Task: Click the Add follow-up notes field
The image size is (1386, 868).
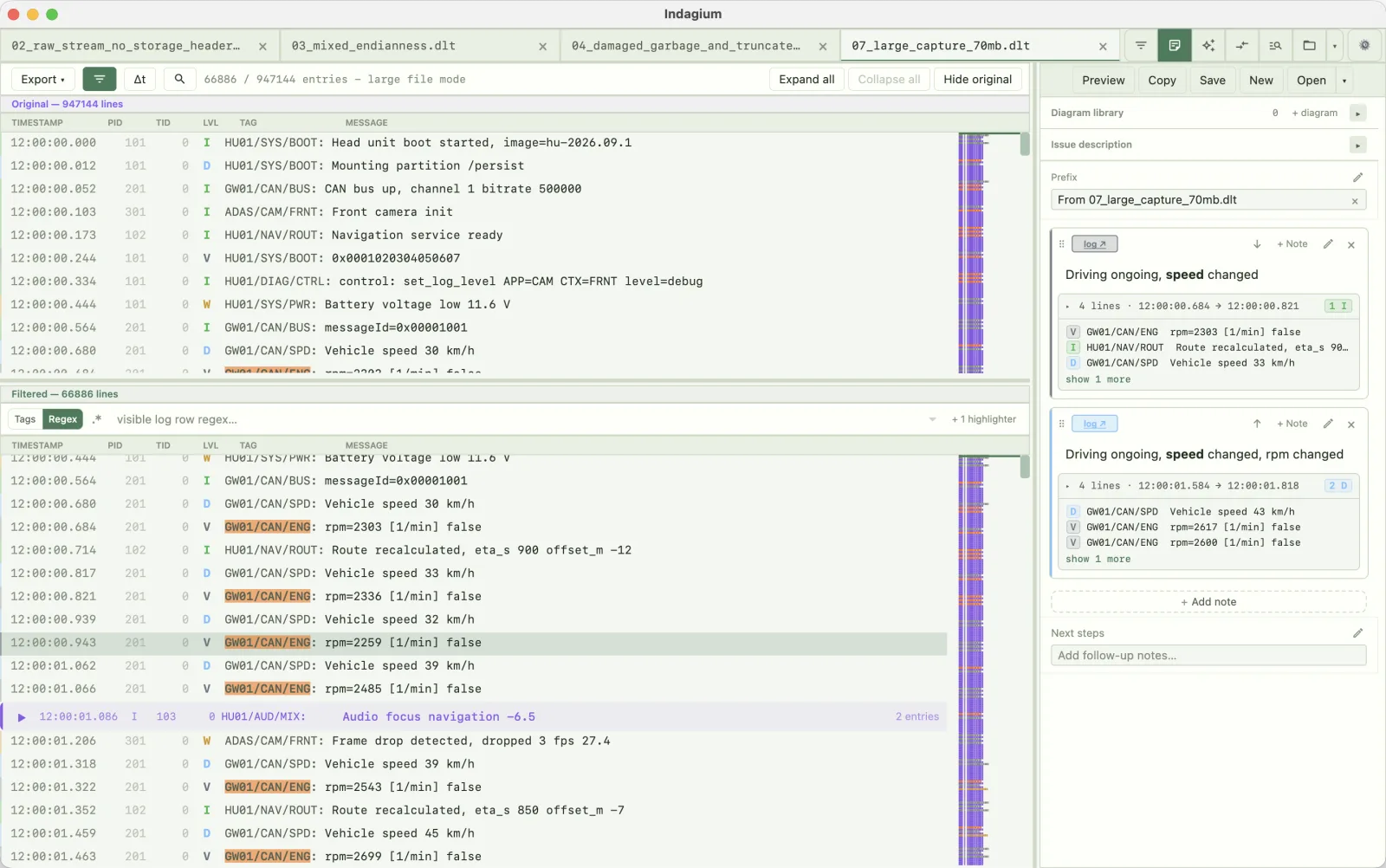Action: coord(1208,656)
